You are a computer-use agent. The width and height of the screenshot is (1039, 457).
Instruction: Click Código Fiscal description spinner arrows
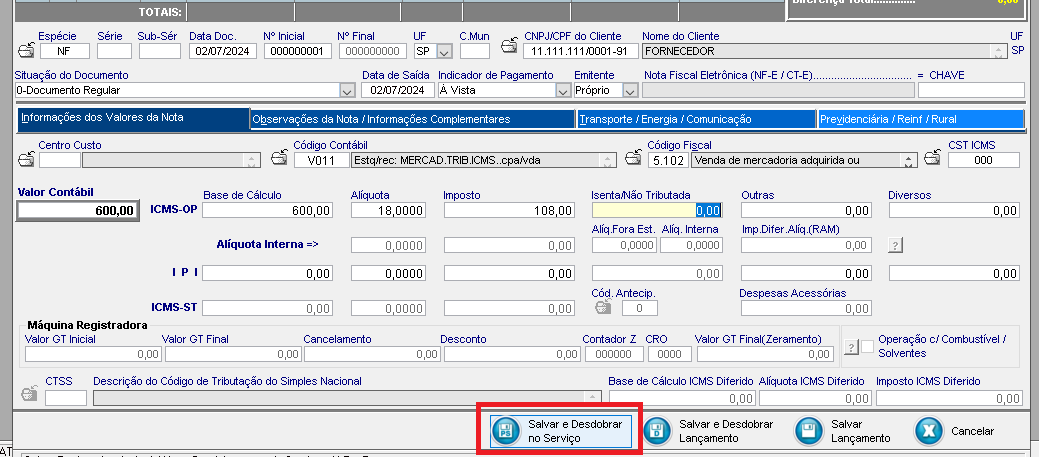click(909, 160)
